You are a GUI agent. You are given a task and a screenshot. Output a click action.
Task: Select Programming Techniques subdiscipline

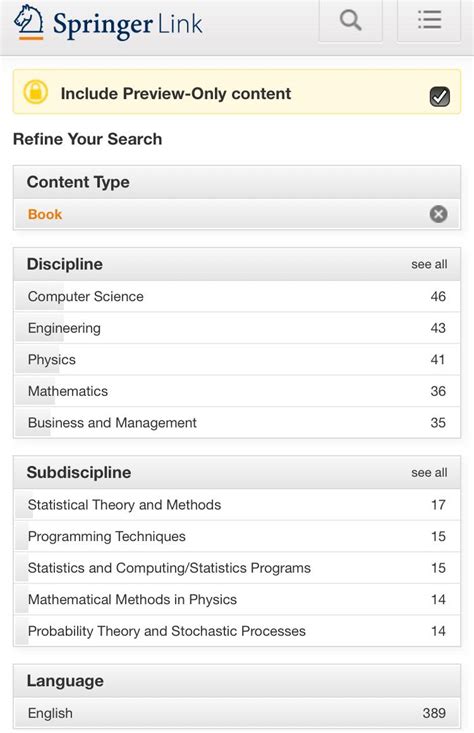click(x=237, y=536)
